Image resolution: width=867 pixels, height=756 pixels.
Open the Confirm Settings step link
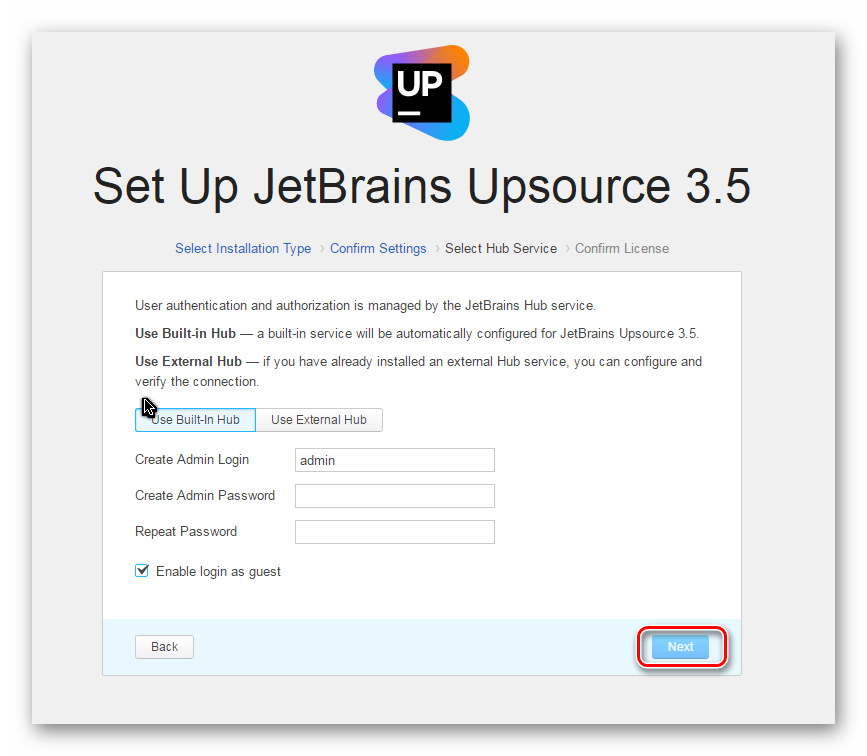coord(378,248)
